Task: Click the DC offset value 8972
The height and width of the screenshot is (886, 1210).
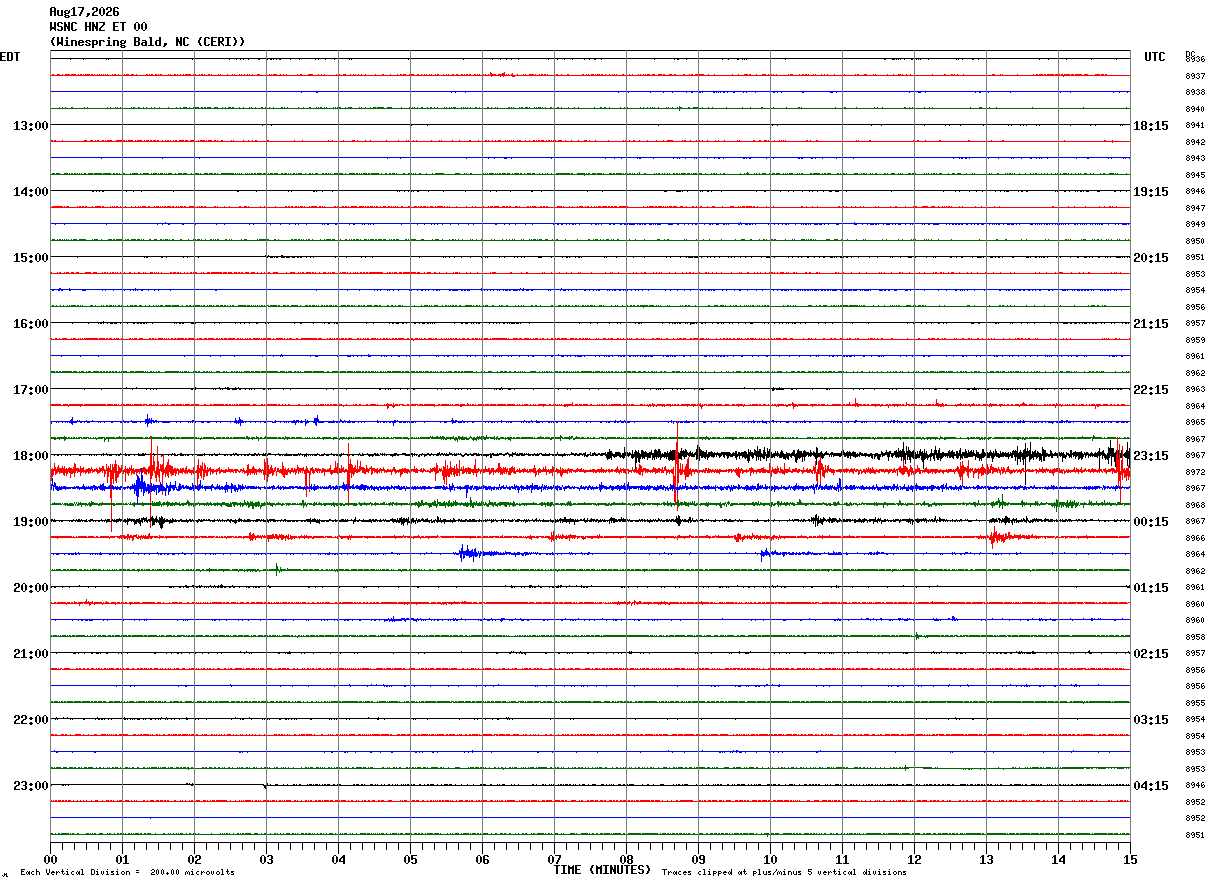Action: point(1194,472)
